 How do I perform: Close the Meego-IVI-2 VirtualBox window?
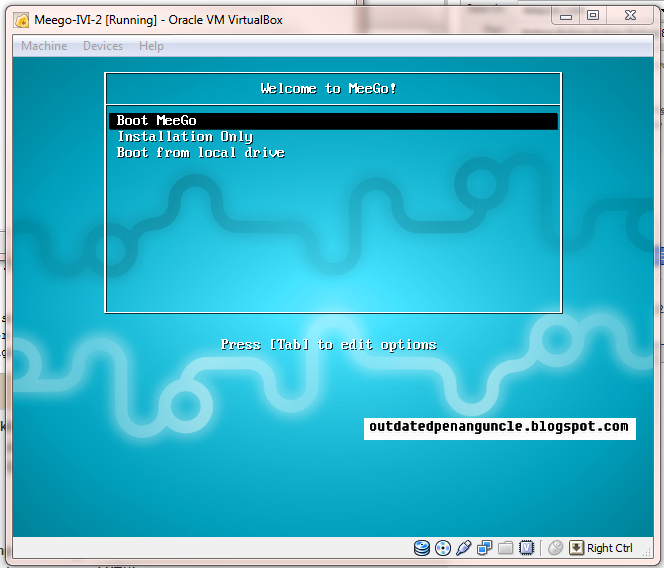point(630,16)
